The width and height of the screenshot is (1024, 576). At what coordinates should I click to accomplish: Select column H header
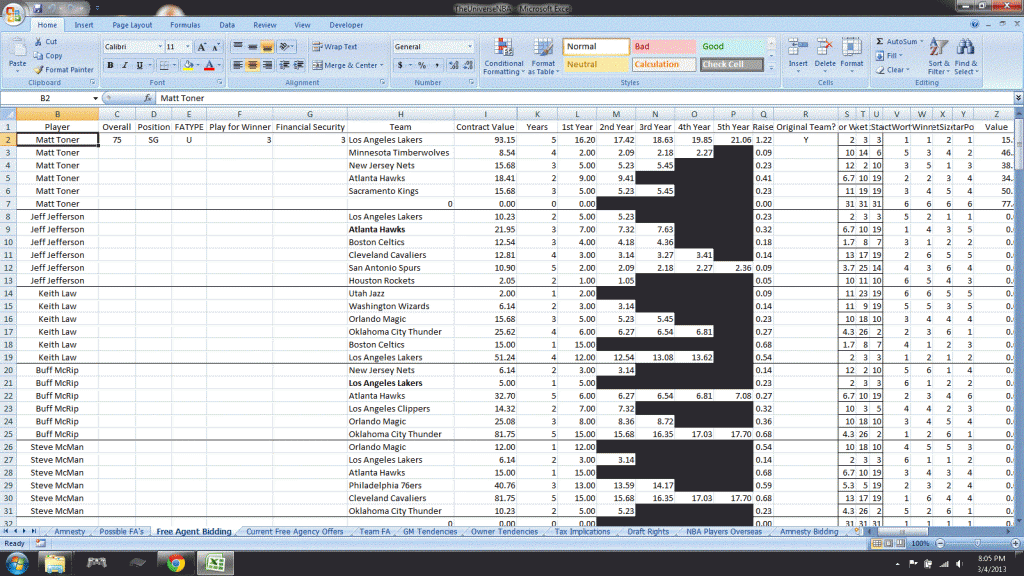click(400, 114)
